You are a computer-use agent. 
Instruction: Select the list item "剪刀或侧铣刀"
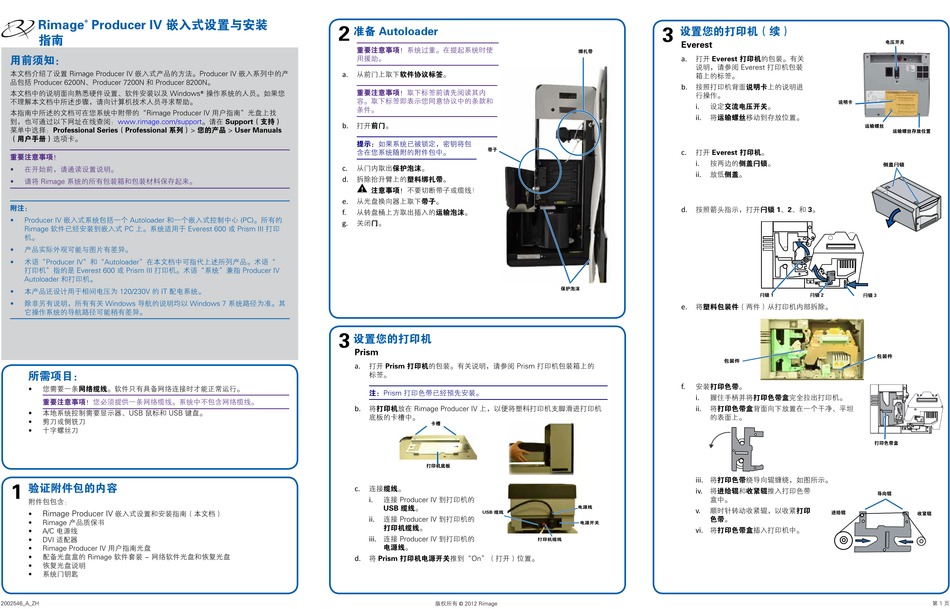64,422
